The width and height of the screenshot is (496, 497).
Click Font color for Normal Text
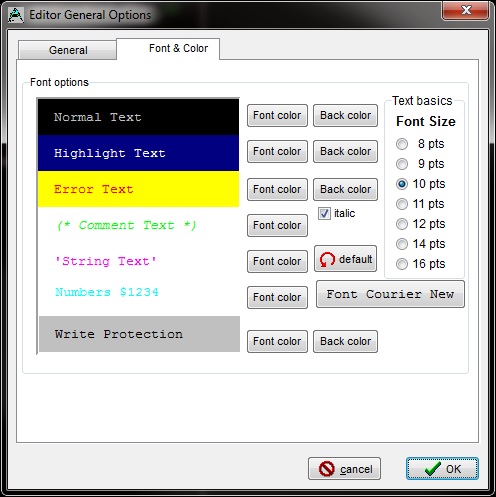277,115
